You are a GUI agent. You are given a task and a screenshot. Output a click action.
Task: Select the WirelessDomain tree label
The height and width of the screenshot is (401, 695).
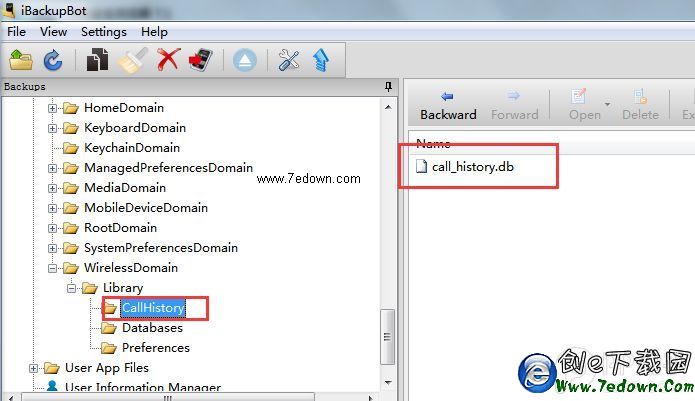coord(131,268)
